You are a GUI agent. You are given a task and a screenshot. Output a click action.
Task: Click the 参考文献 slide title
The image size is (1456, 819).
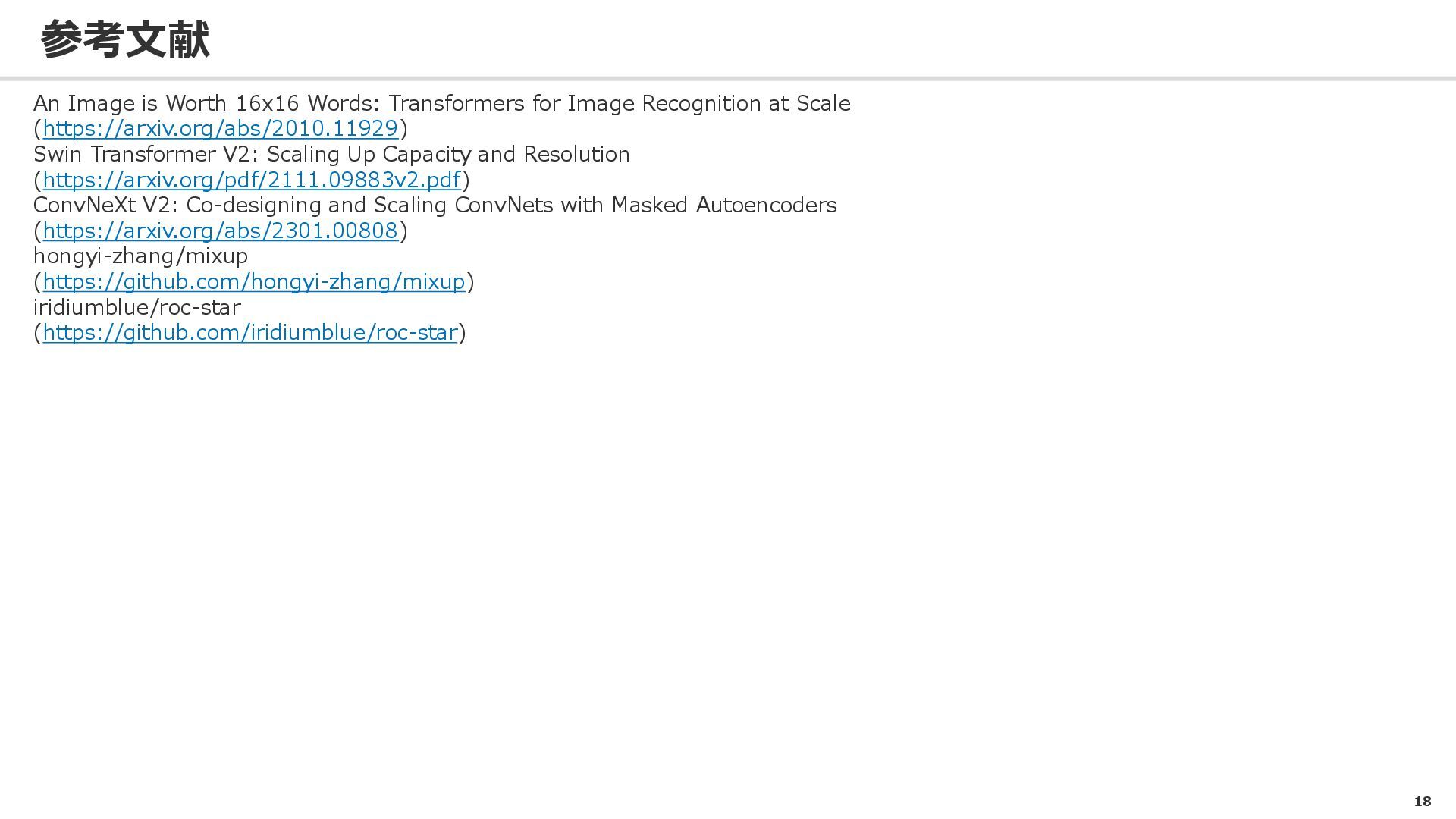pyautogui.click(x=125, y=39)
